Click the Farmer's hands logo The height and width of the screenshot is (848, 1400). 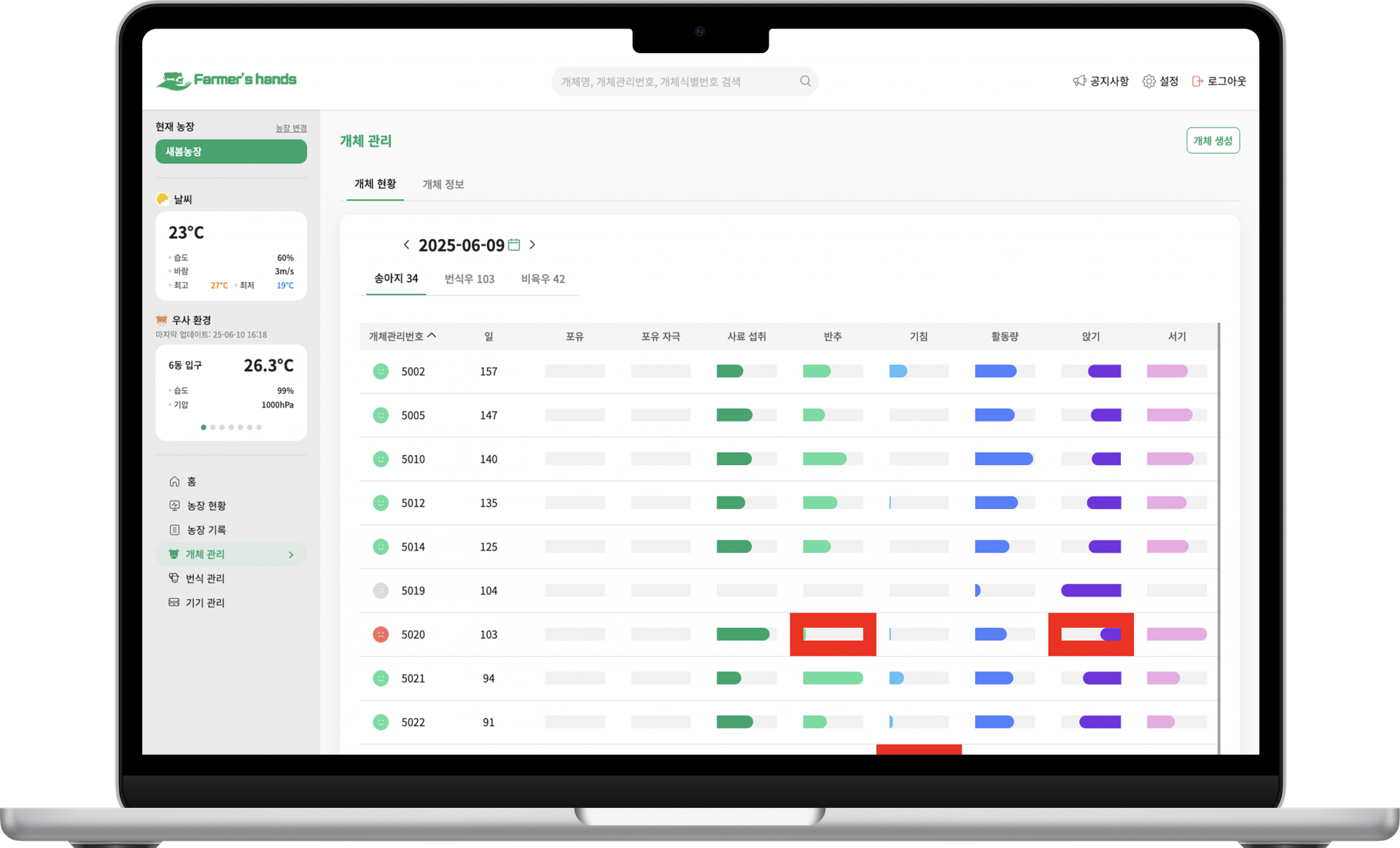(x=227, y=80)
